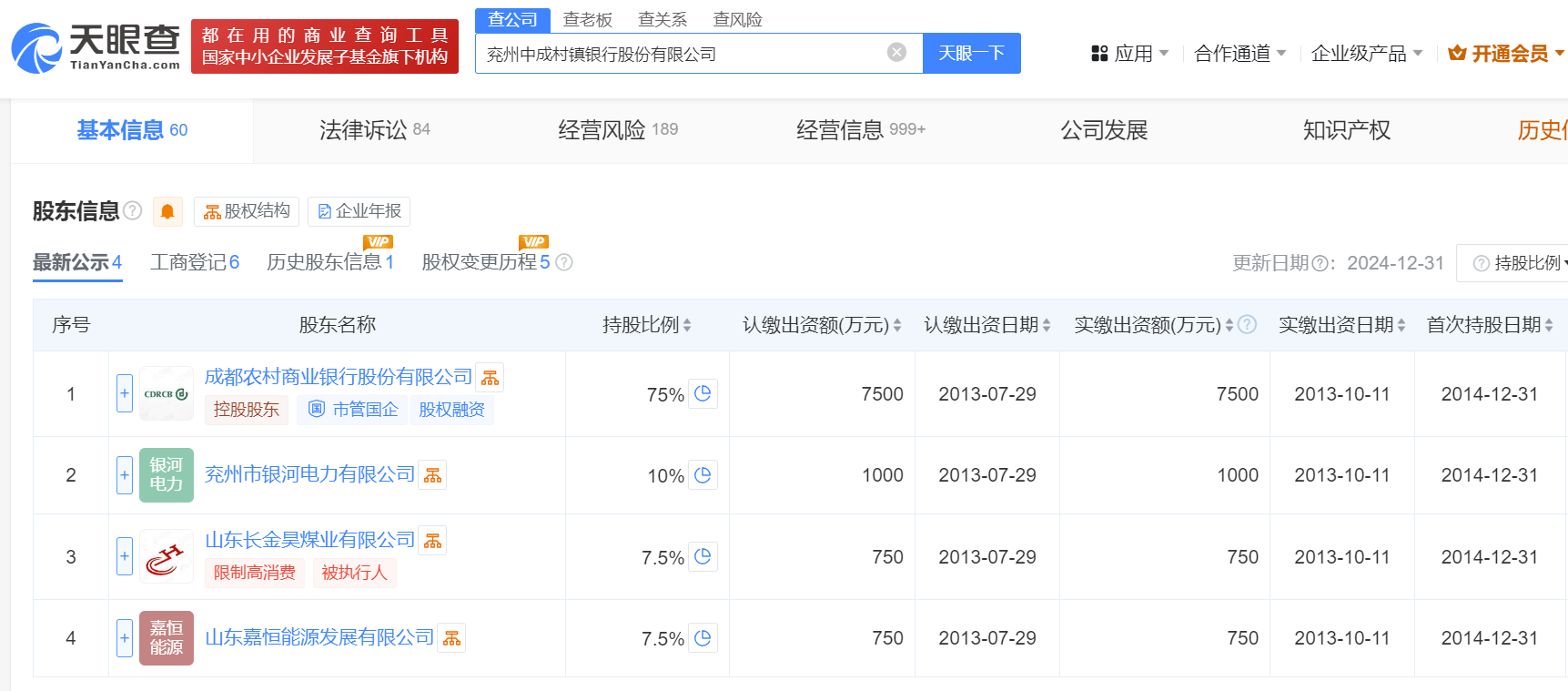Open equity structure icon for 山东长金昊煤业
Screen dimensions: 1568x691
(432, 541)
